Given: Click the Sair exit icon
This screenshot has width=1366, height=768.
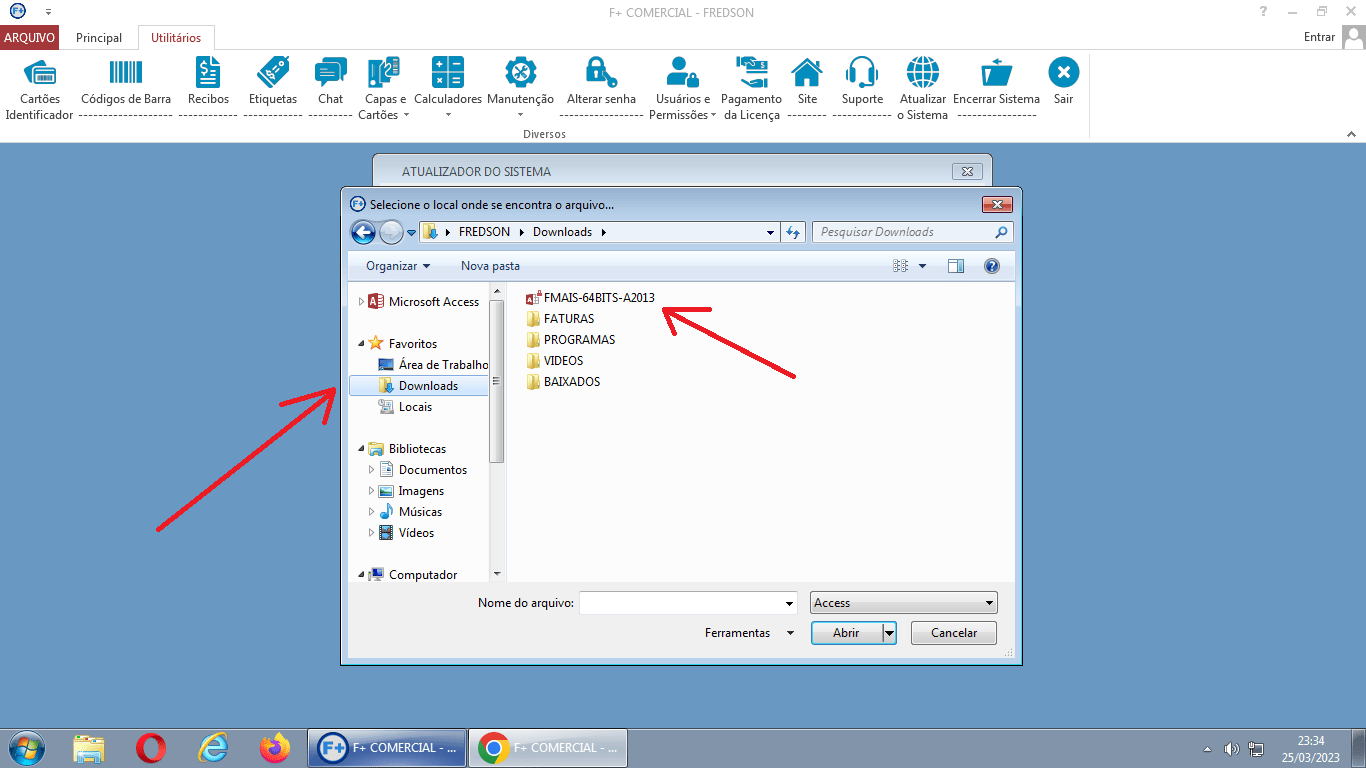Looking at the screenshot, I should [x=1063, y=73].
